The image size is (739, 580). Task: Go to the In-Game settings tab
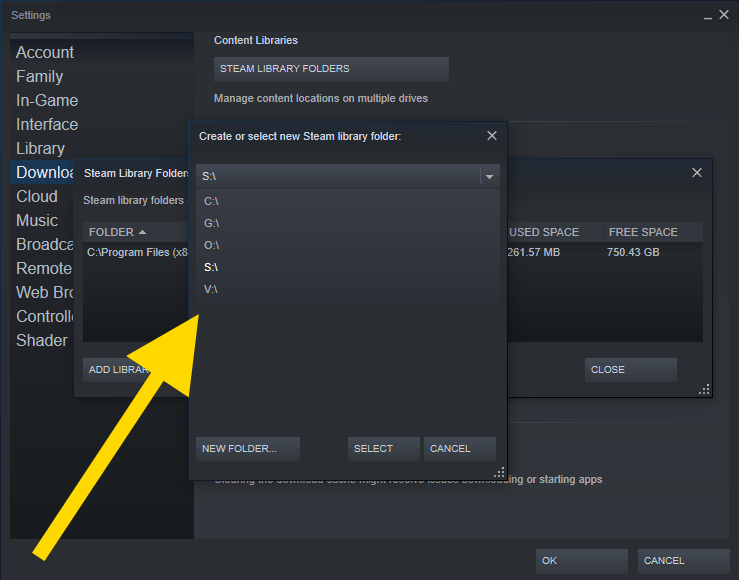pos(47,100)
